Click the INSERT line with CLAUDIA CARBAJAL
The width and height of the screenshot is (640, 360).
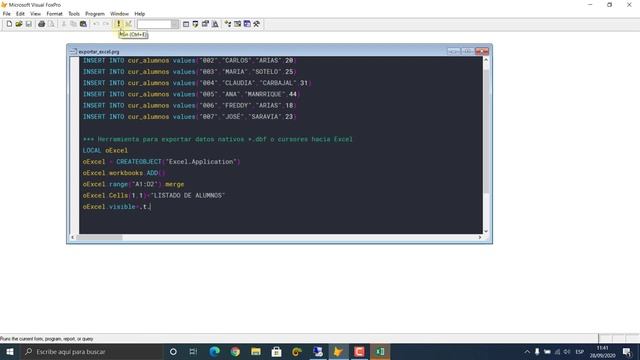pos(197,83)
